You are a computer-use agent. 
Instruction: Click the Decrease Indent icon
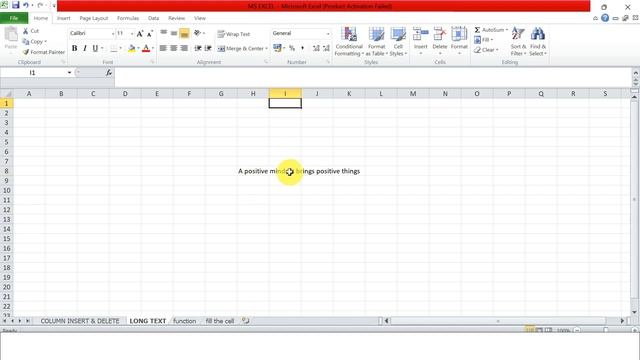tap(198, 48)
